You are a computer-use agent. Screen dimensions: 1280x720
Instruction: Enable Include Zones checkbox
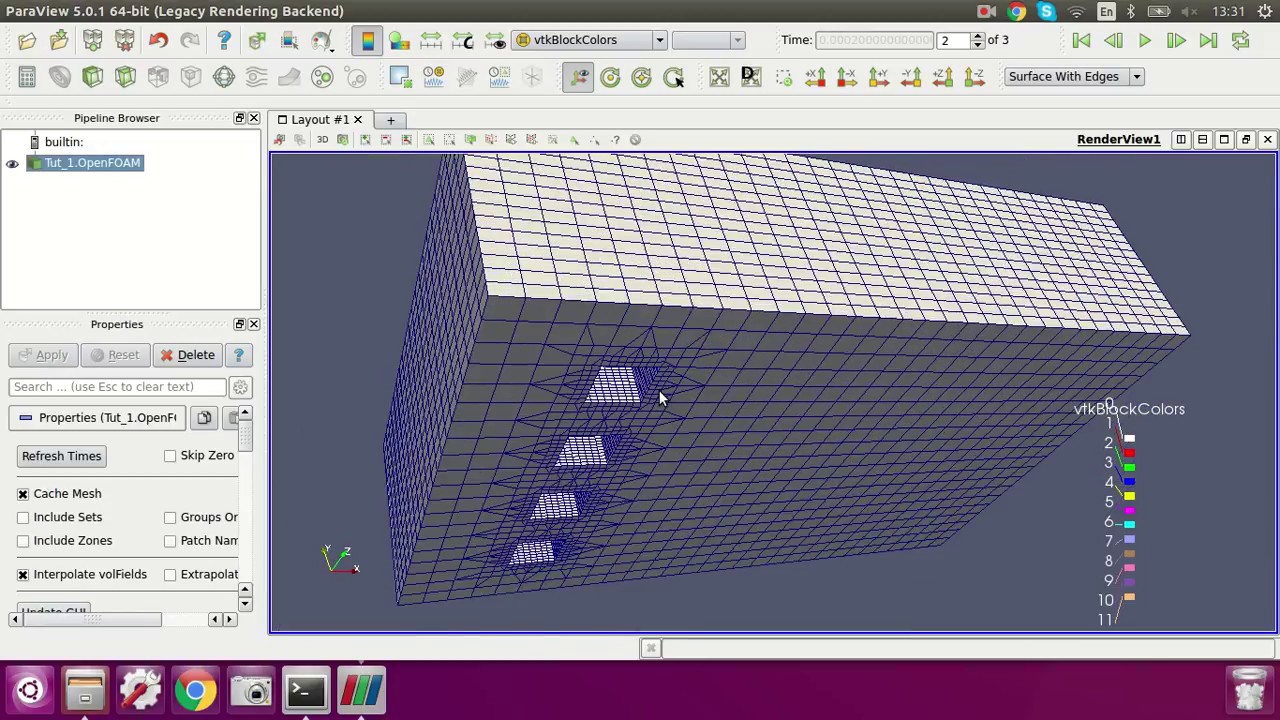tap(23, 541)
